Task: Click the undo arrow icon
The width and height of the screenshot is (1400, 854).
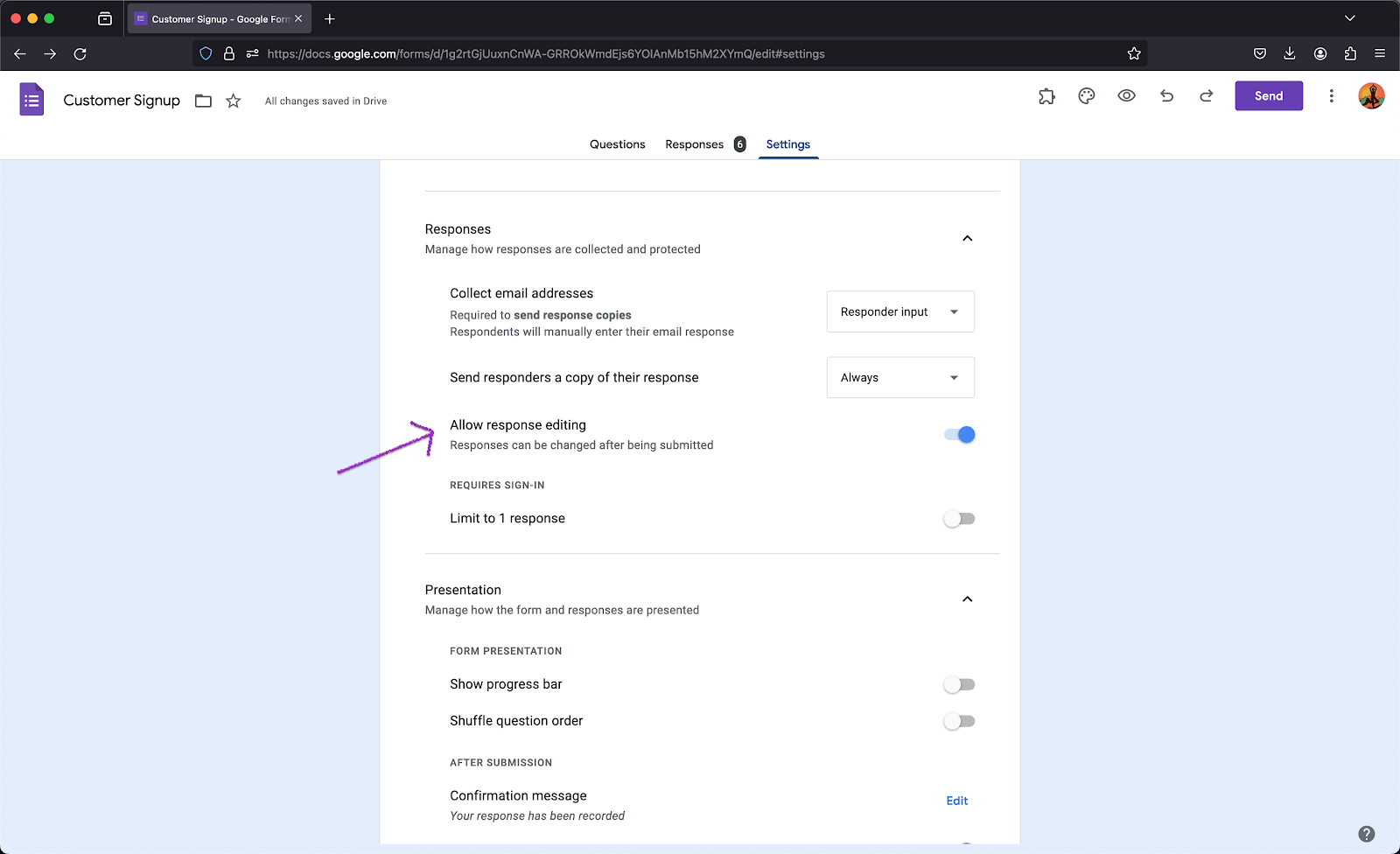Action: coord(1166,96)
